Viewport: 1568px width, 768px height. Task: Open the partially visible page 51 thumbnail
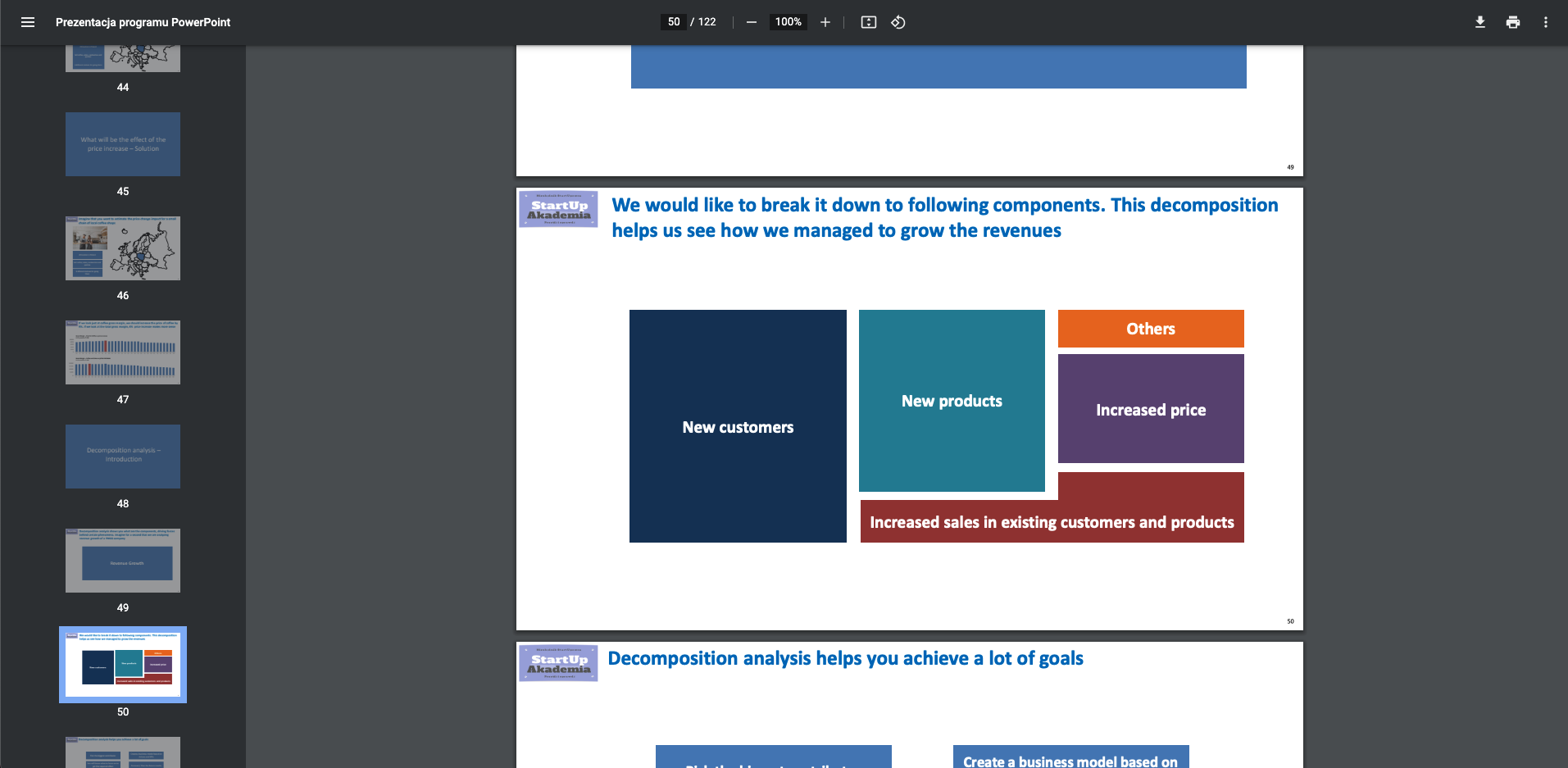point(123,752)
